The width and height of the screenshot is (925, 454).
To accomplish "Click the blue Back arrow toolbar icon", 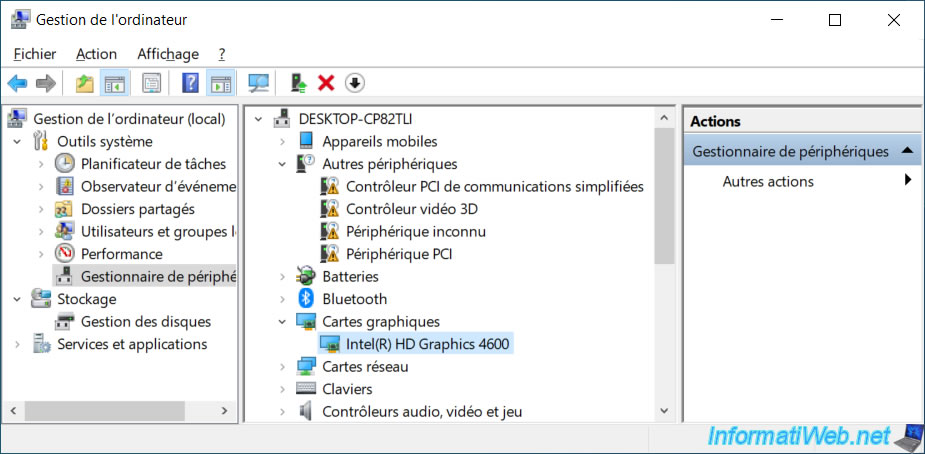I will point(17,83).
